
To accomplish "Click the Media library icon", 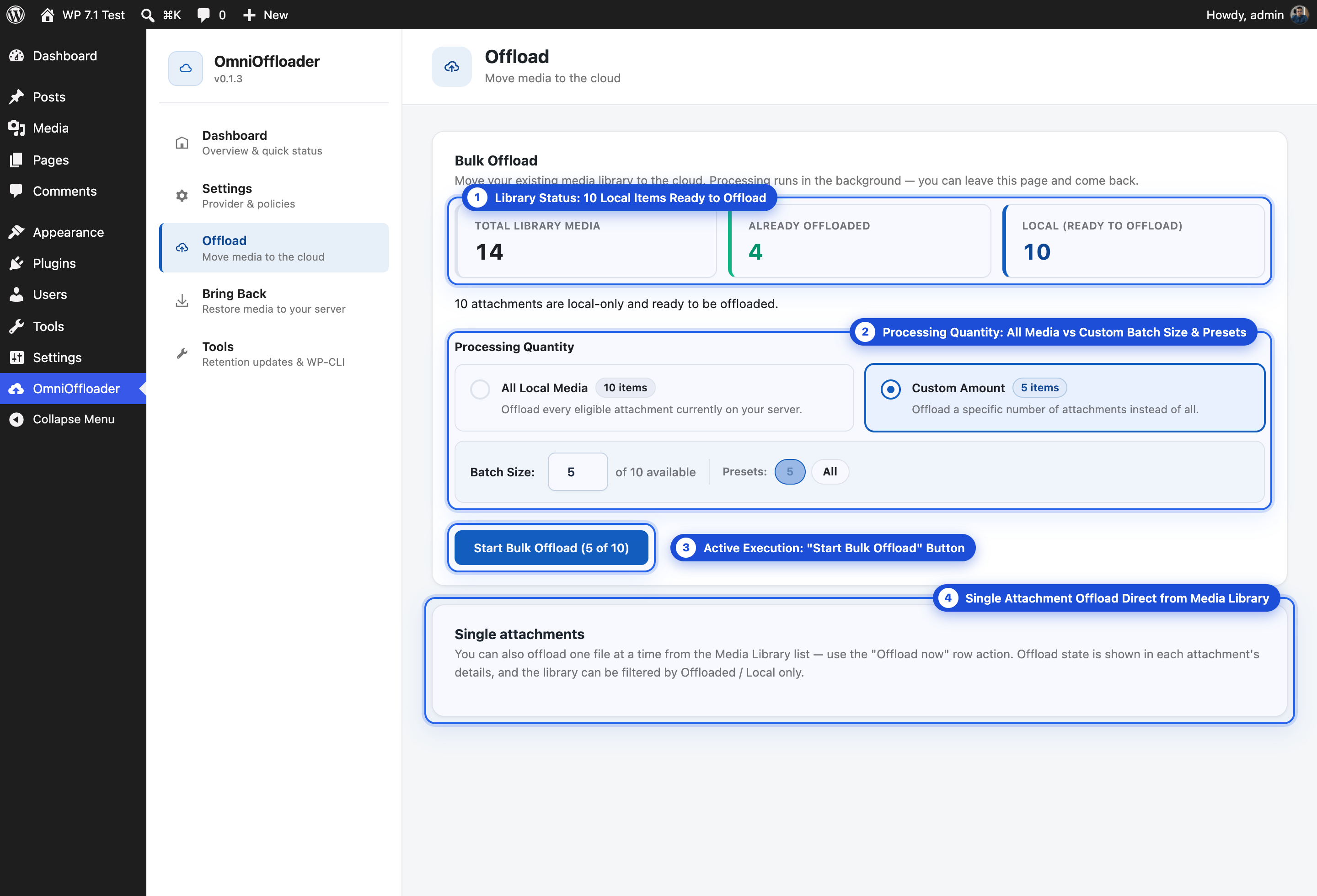I will [x=16, y=128].
